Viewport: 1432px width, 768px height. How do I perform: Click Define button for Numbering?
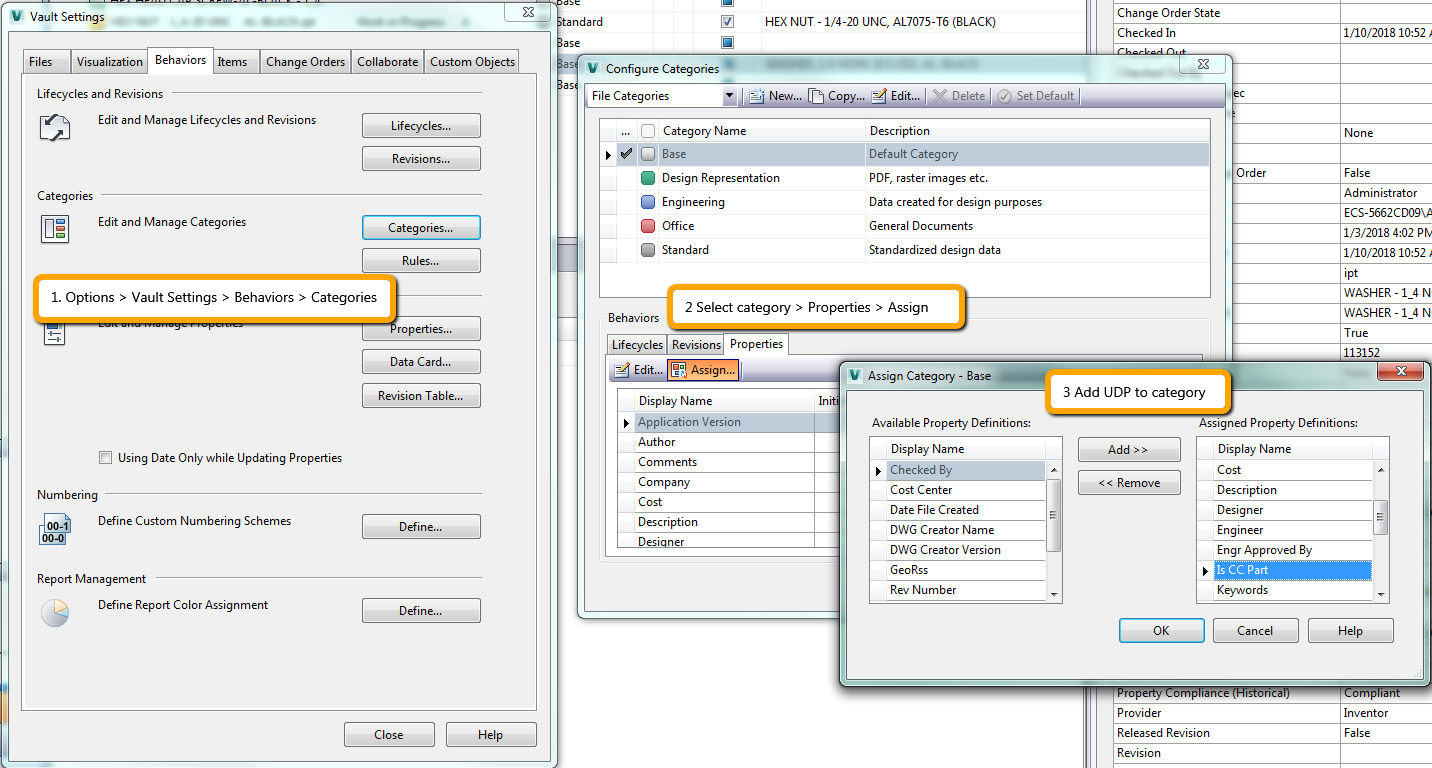pyautogui.click(x=421, y=527)
